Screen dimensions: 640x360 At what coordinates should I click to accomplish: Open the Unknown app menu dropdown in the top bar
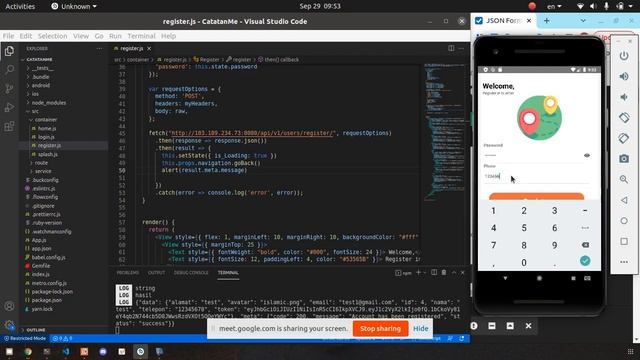74,6
